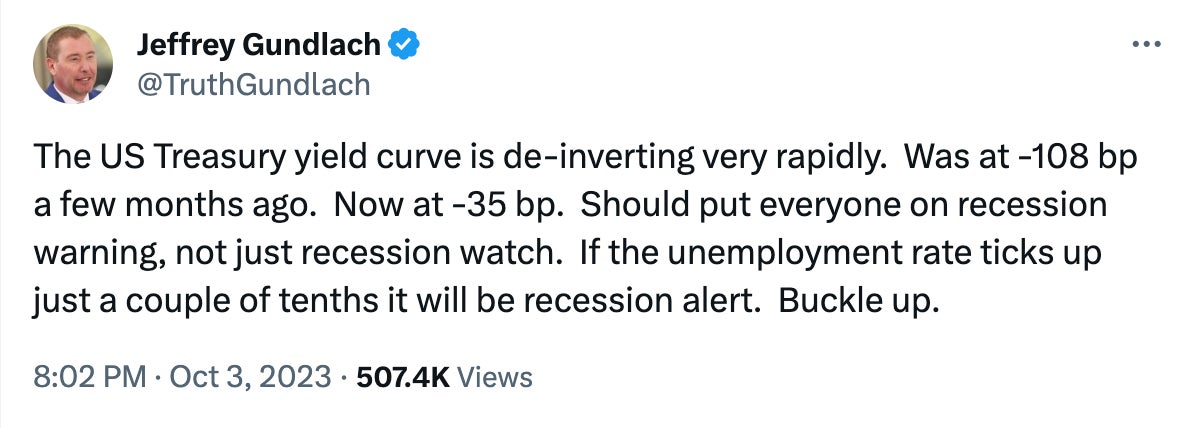
Task: Open the three-dot more options menu
Action: (1146, 45)
